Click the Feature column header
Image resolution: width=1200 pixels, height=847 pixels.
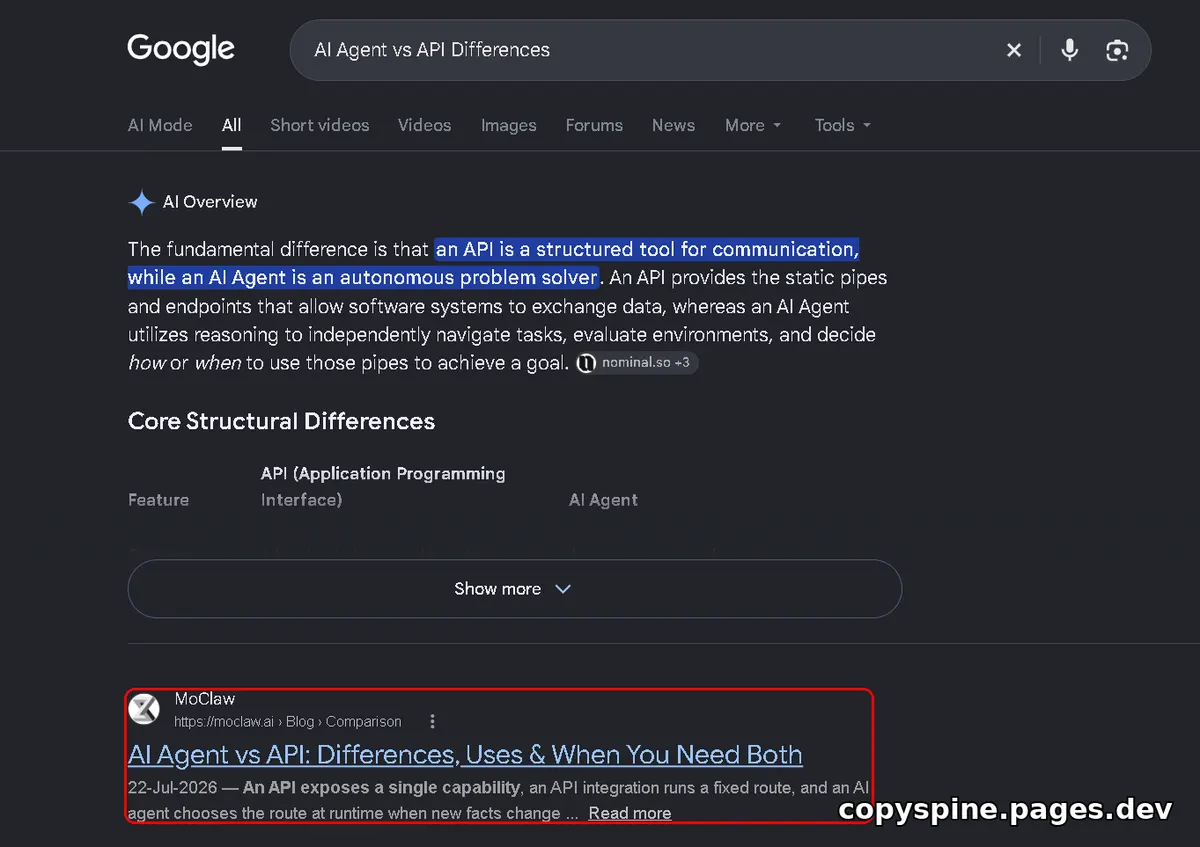click(x=158, y=500)
